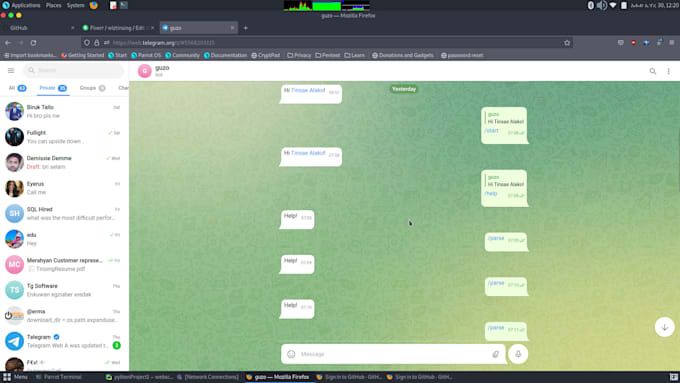Open the System menu in the top panel
The height and width of the screenshot is (383, 680).
(75, 5)
